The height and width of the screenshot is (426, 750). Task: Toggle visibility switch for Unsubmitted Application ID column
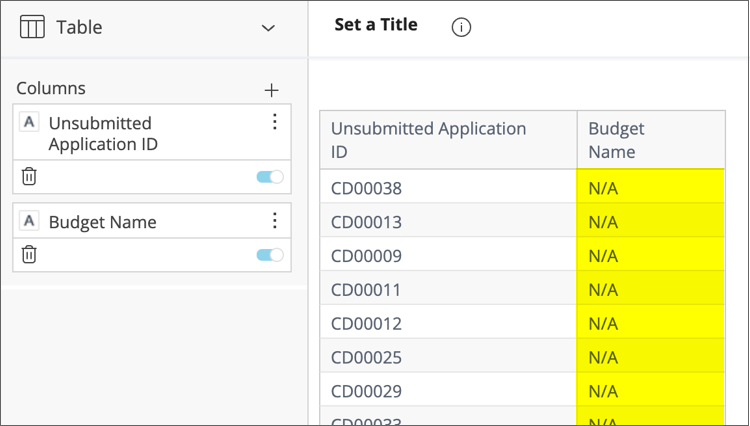click(270, 177)
